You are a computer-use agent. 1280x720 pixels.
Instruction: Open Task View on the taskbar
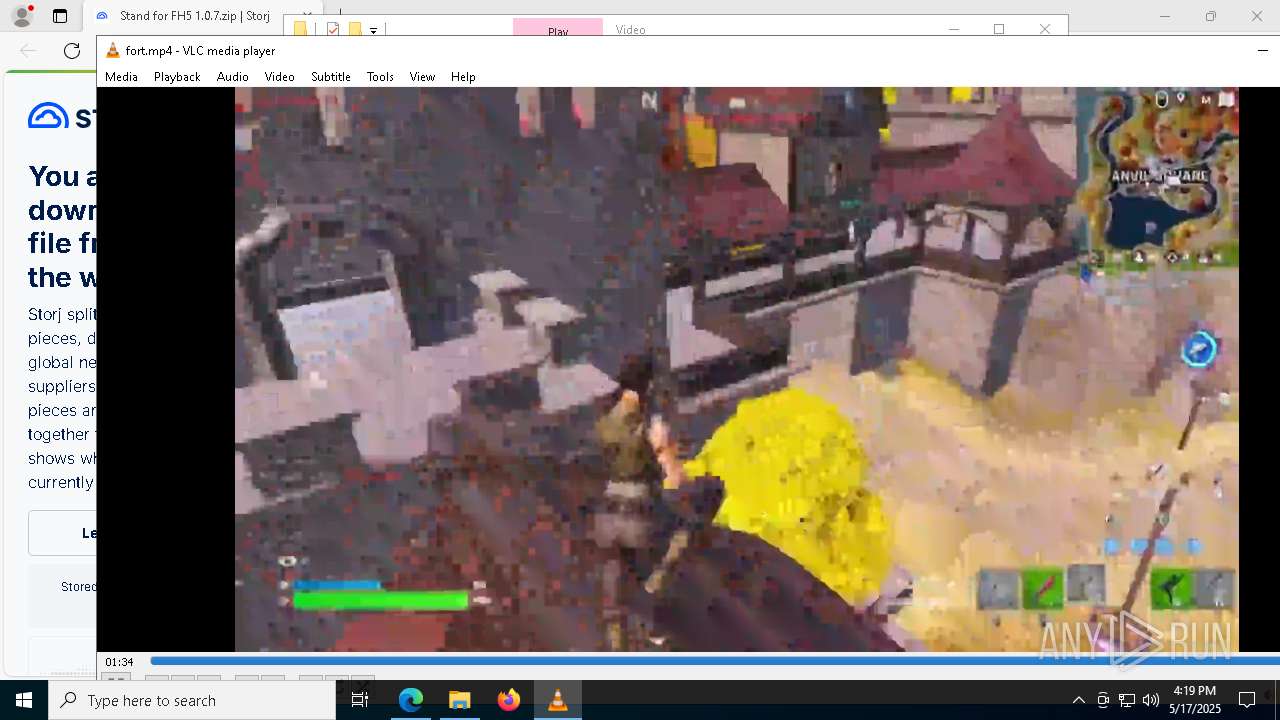click(x=360, y=700)
